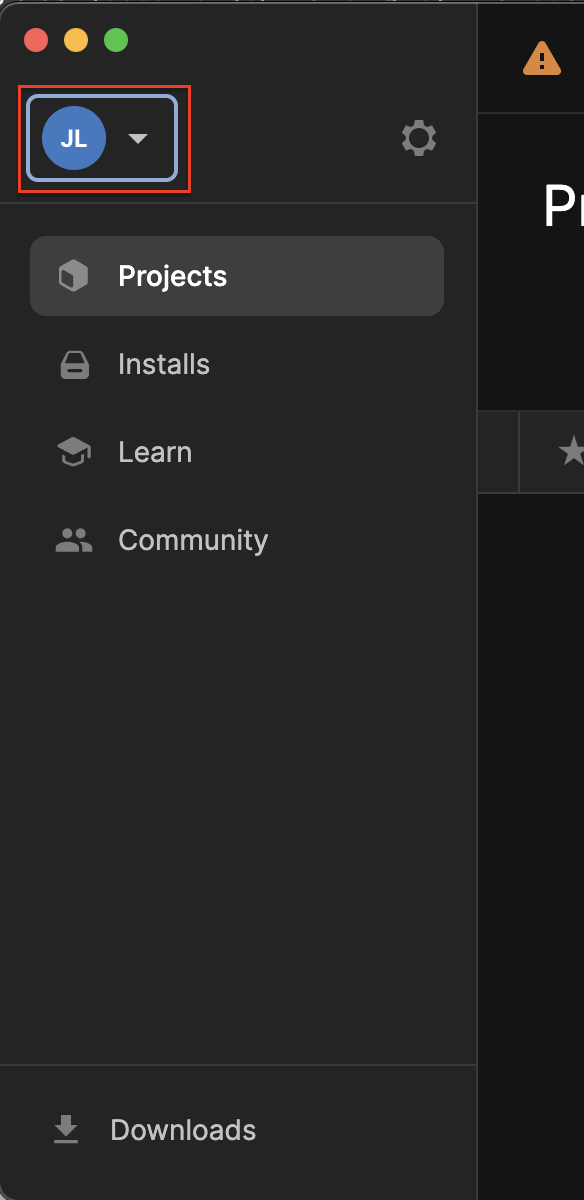The image size is (584, 1200).
Task: Click the Learn graduation cap icon
Action: coord(74,452)
